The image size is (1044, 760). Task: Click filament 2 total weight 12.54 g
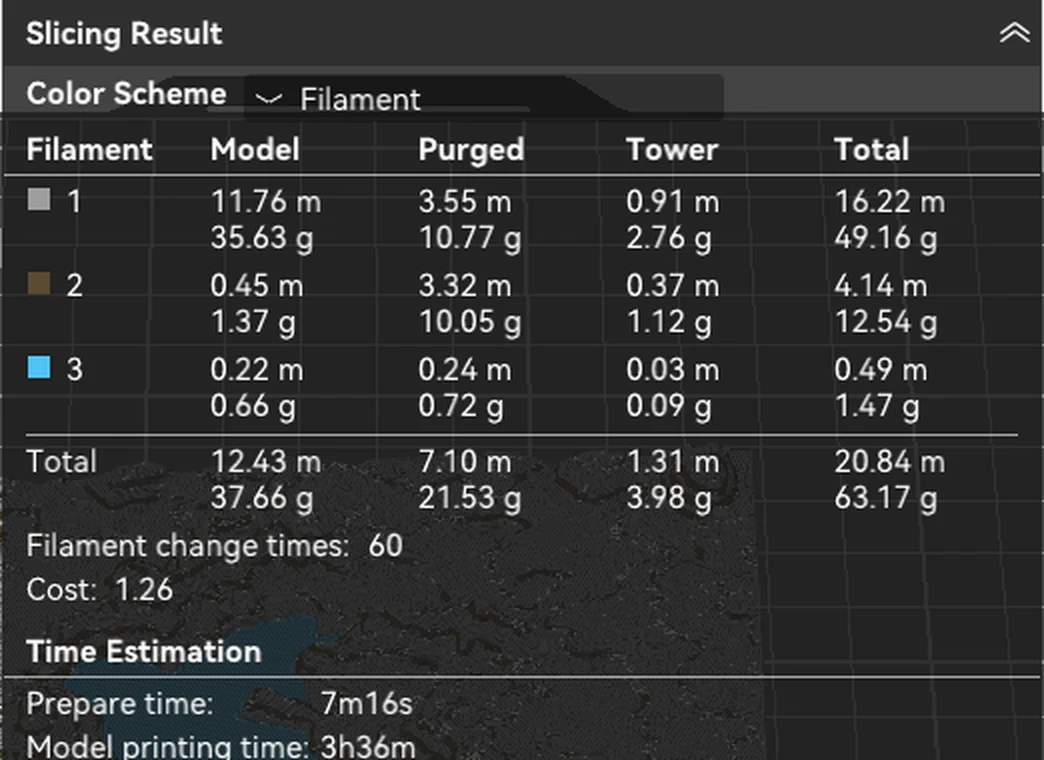coord(886,322)
